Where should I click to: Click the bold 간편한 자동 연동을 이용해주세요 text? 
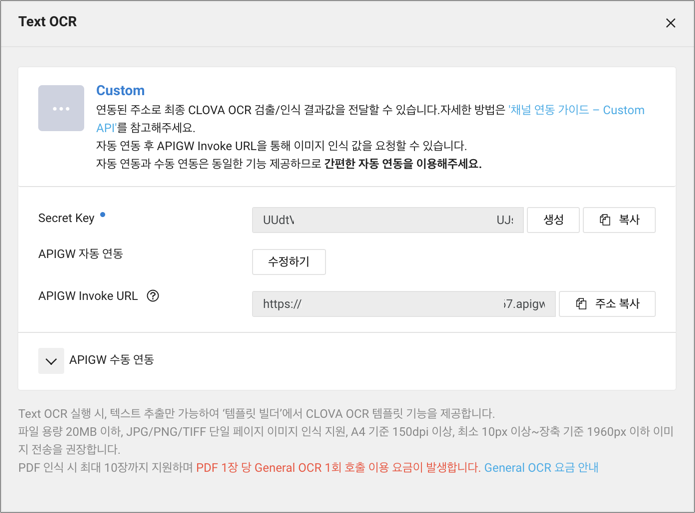403,164
